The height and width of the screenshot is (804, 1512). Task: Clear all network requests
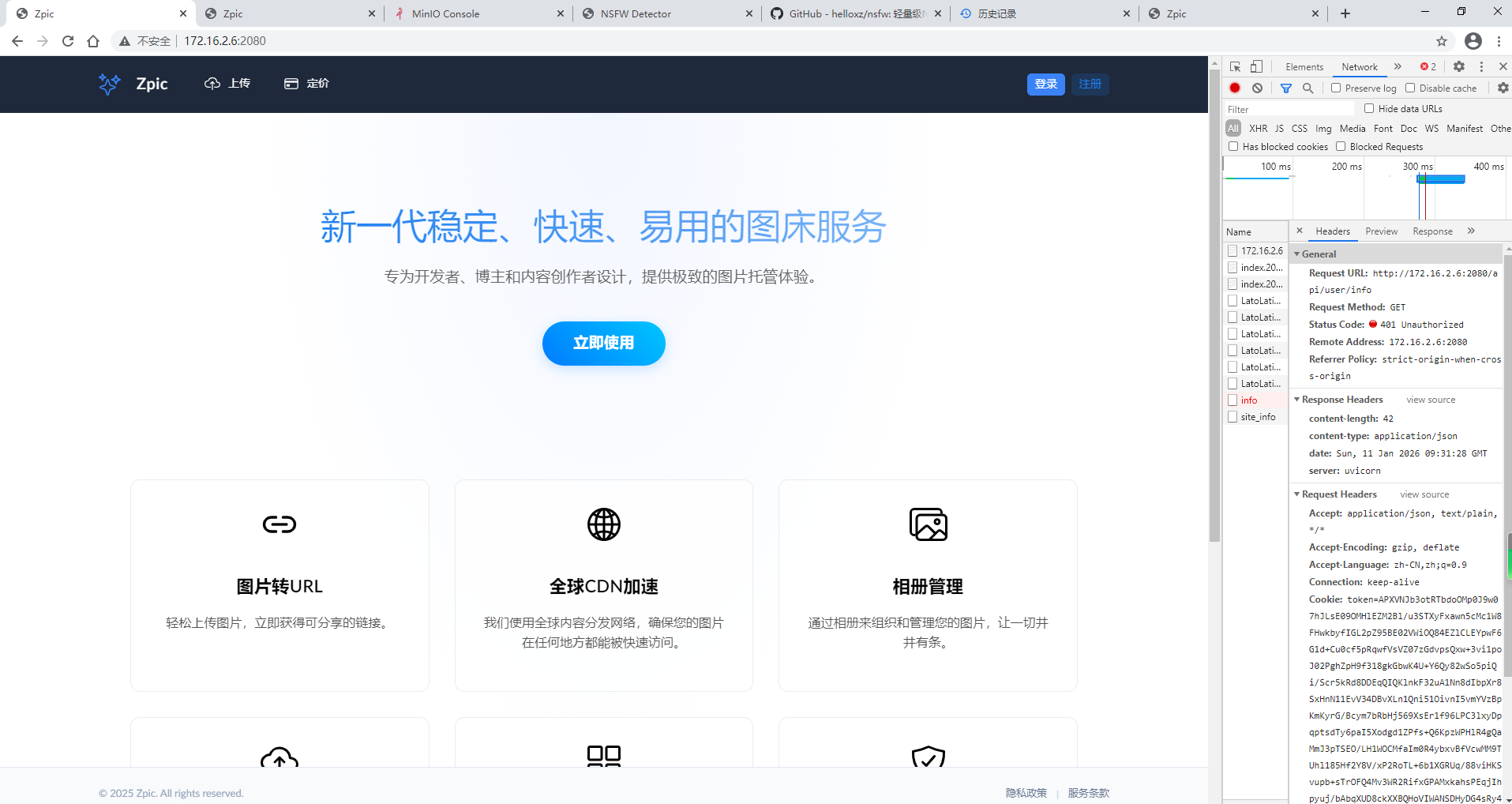pos(1256,88)
